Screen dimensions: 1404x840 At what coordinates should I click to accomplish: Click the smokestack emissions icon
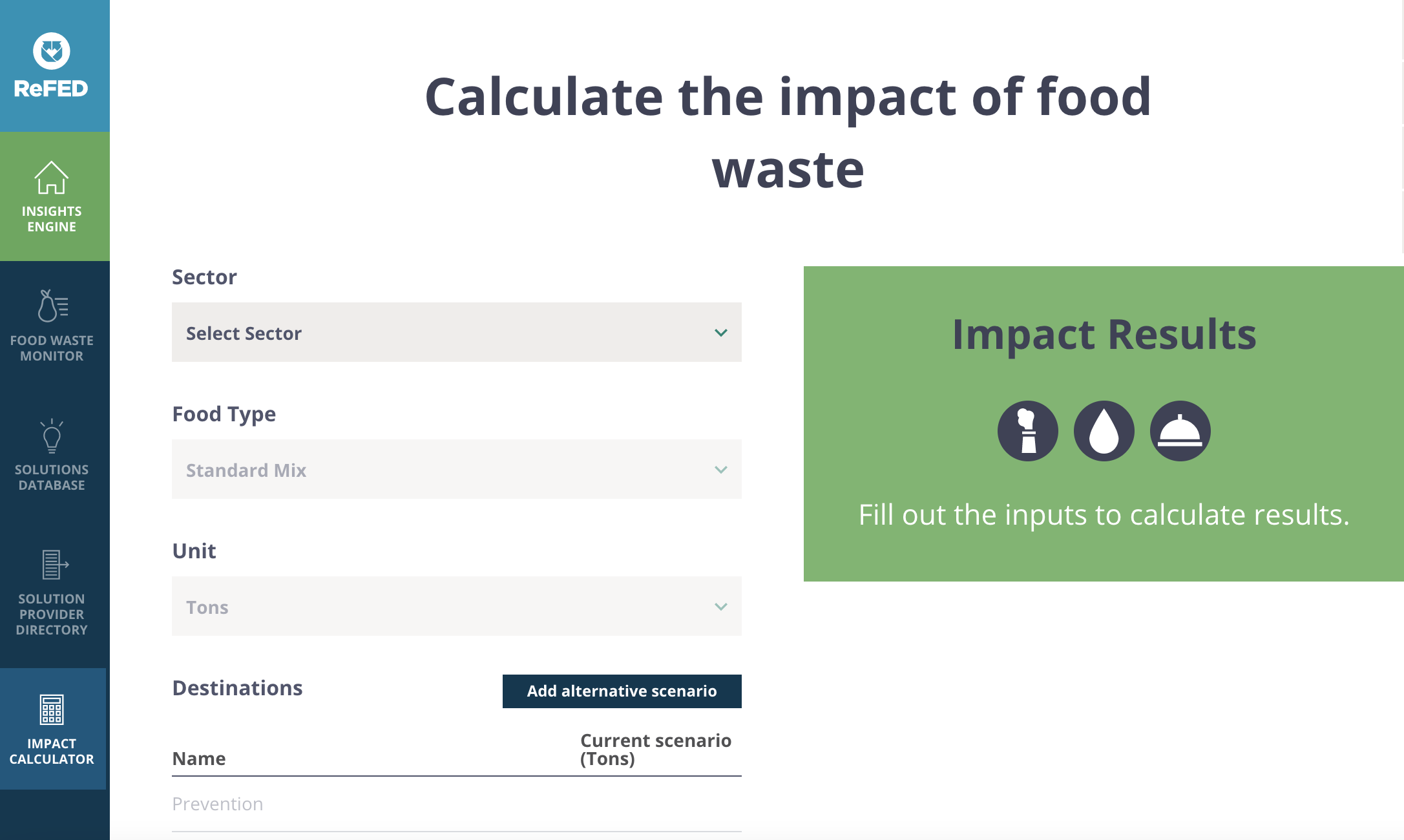1027,431
